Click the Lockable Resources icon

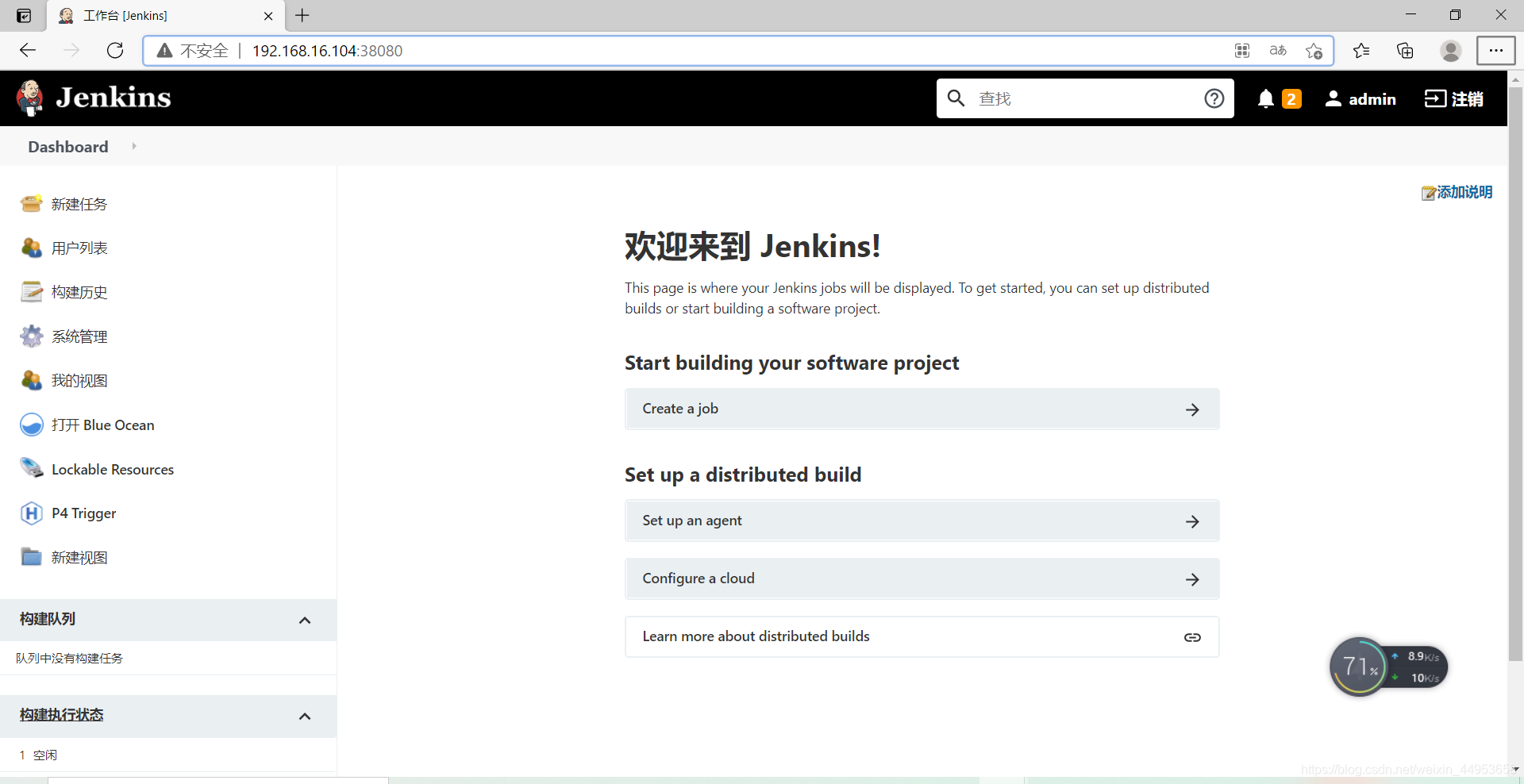pos(32,468)
